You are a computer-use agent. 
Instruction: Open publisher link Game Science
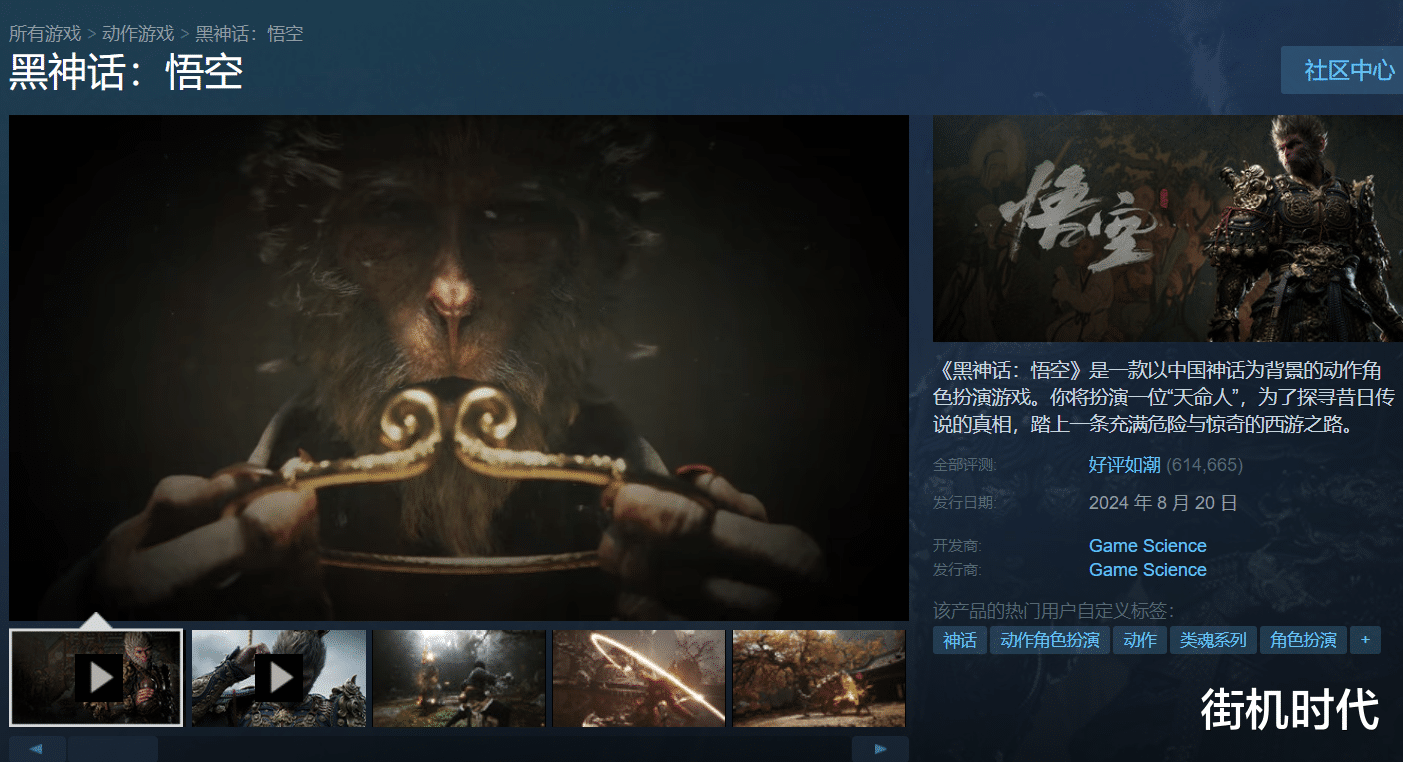pos(1148,570)
